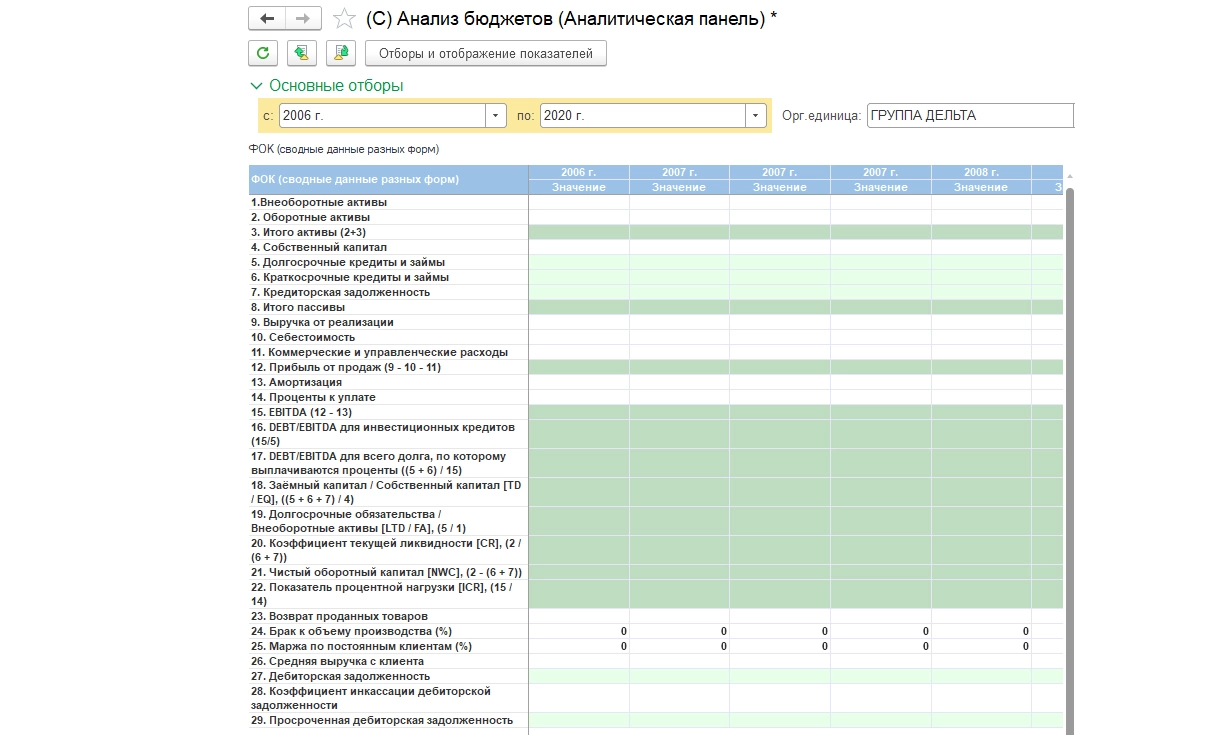Click the green refresh icon
Viewport: 1219px width, 735px height.
pyautogui.click(x=262, y=53)
